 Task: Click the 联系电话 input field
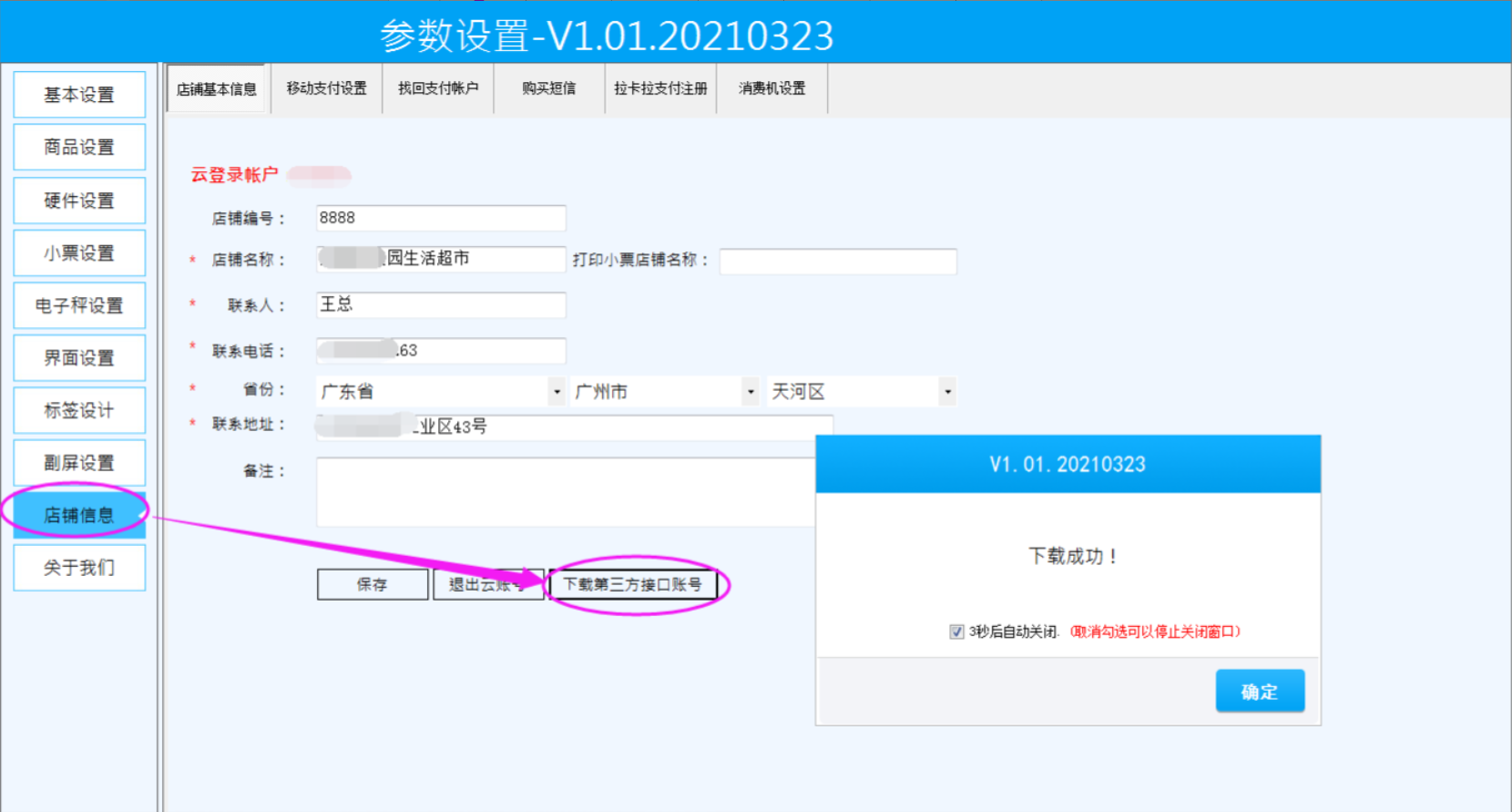tap(441, 351)
